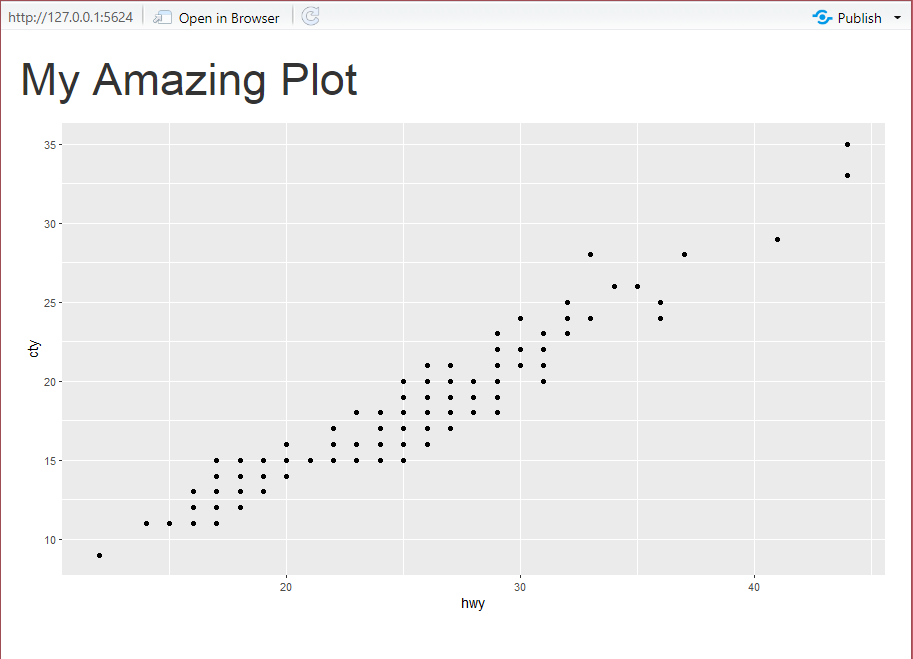Select the data point at hwy 37, cty 28
The image size is (913, 659).
click(x=684, y=254)
